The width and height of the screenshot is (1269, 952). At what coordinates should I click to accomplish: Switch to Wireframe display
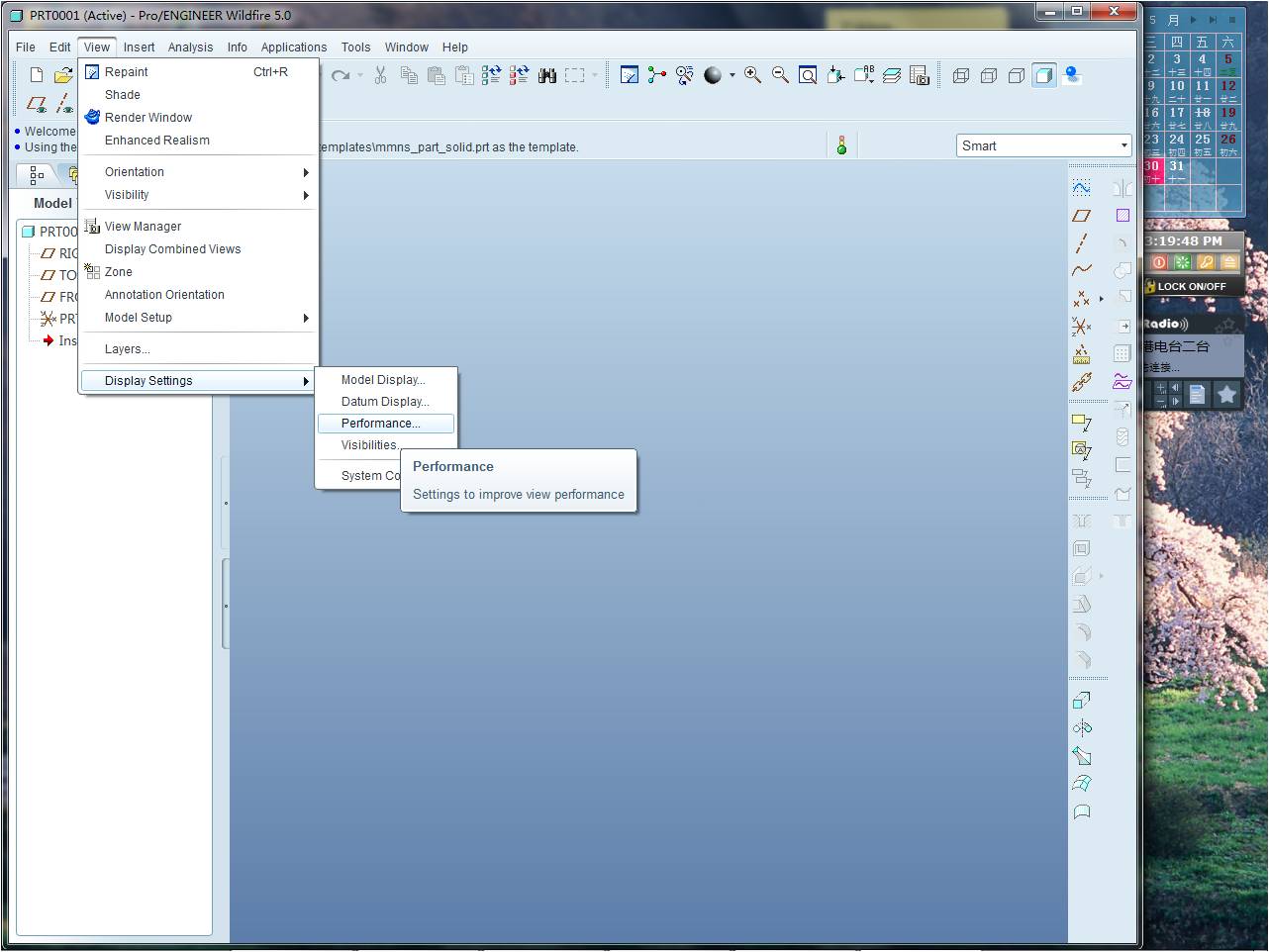pos(960,75)
